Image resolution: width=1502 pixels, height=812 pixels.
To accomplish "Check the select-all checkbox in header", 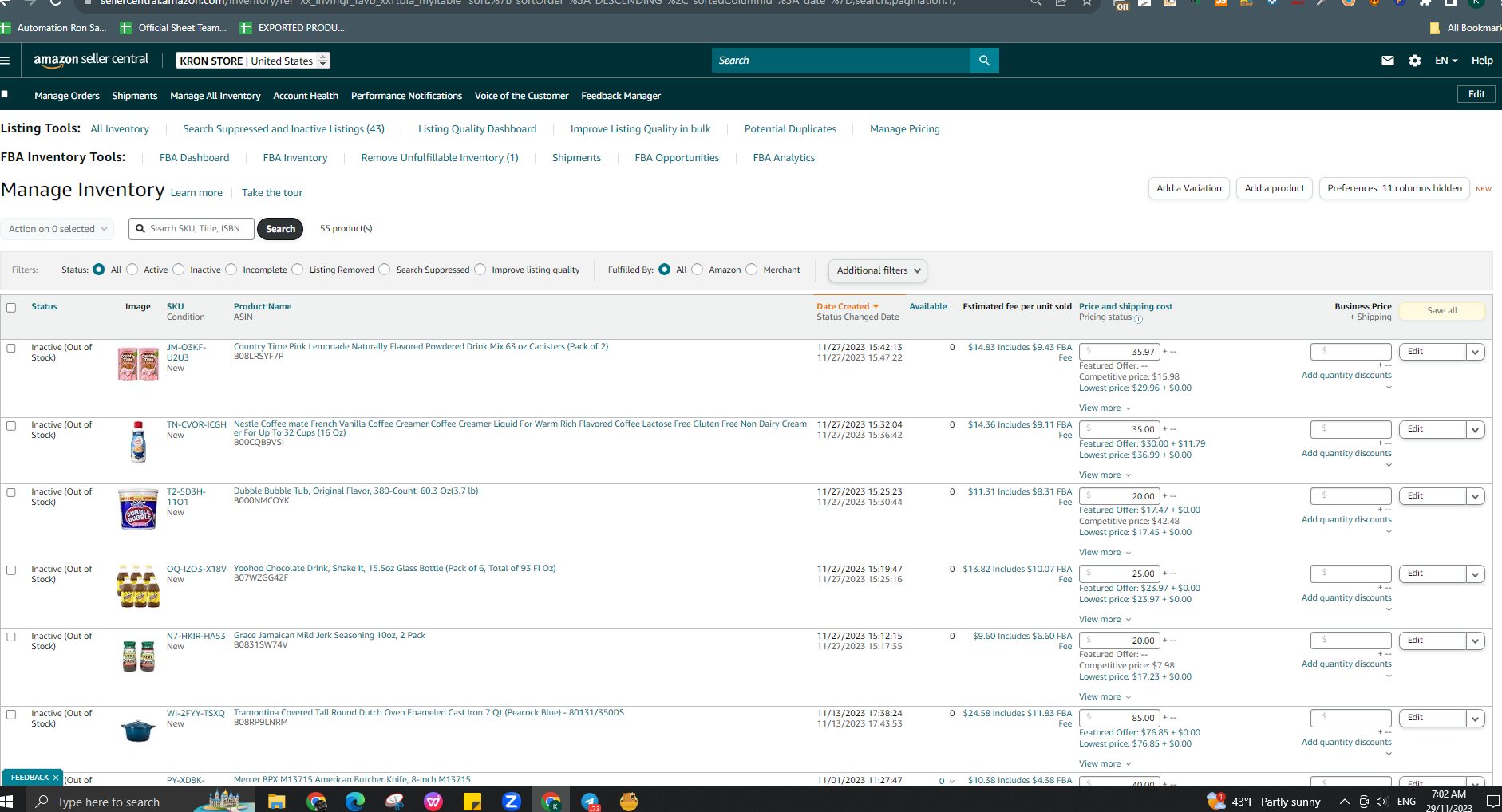I will [x=11, y=308].
